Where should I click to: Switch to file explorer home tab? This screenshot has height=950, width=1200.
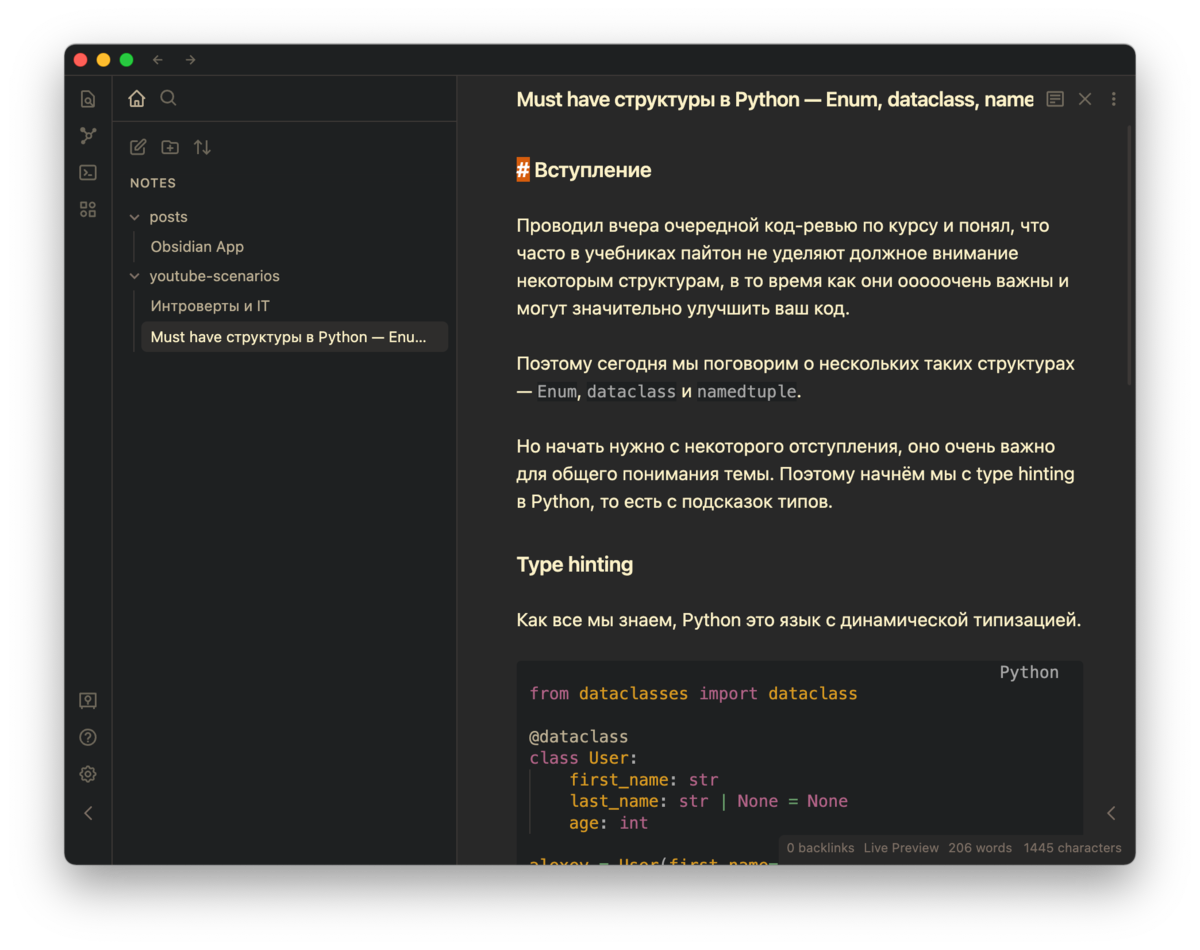tap(137, 98)
